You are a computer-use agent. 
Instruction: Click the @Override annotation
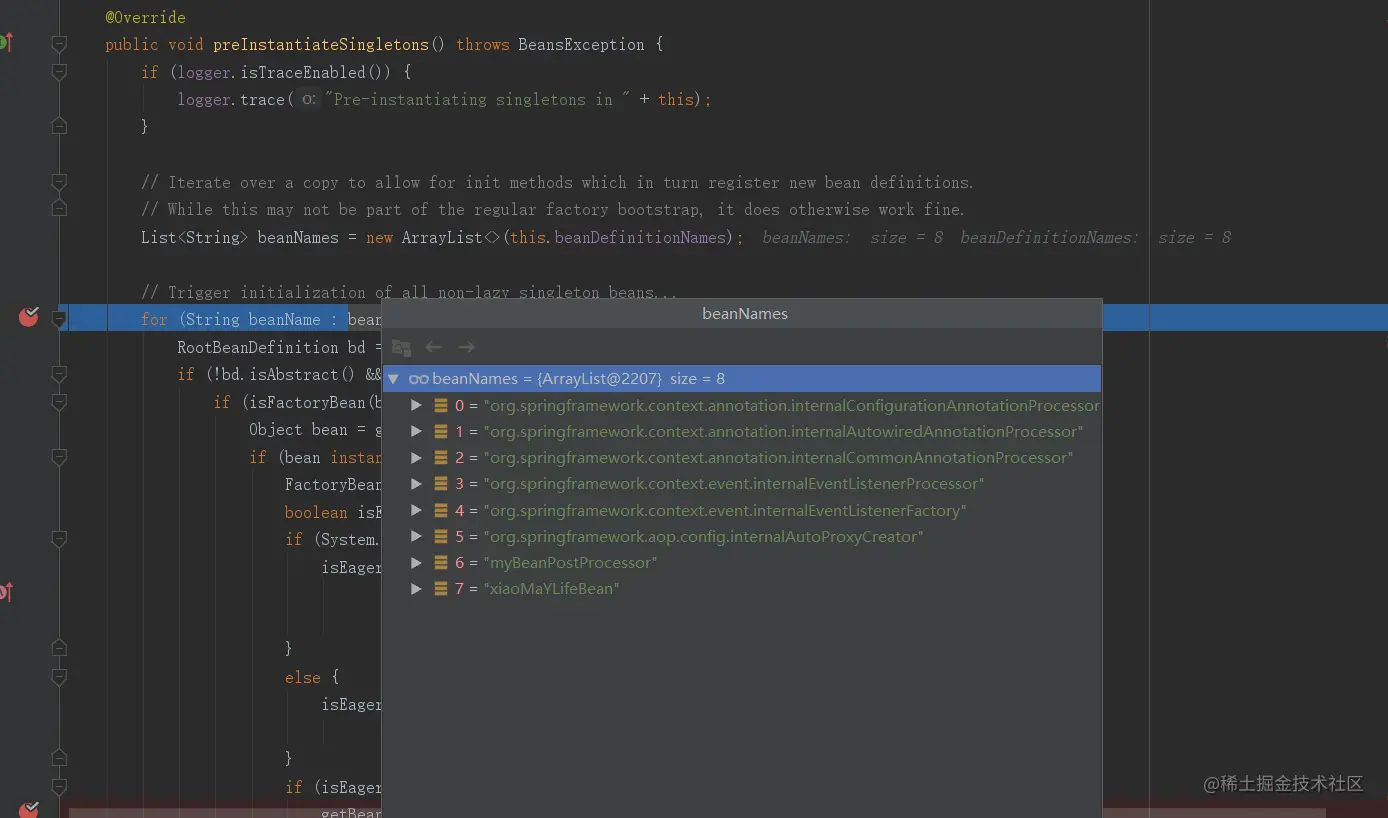(146, 17)
